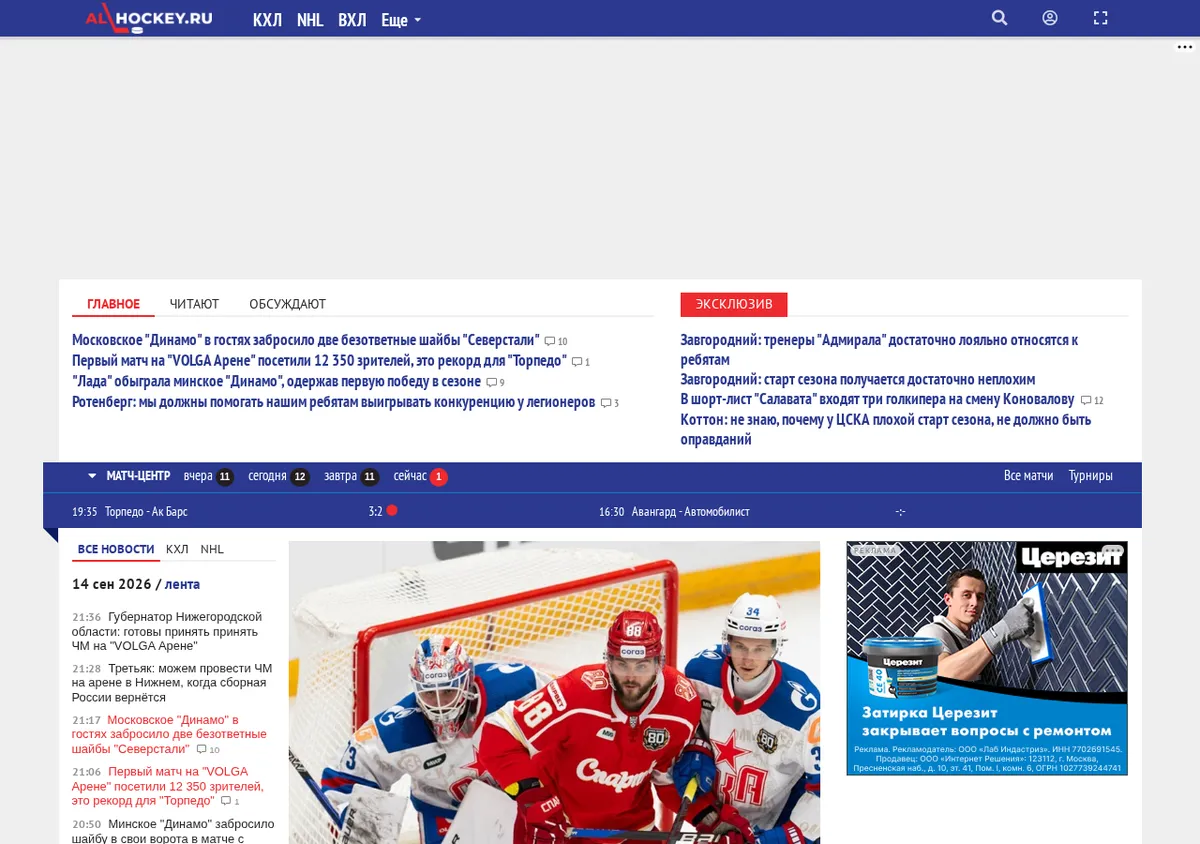Collapse the МАТЧ-ЦЕНТР triangle arrow
This screenshot has height=844, width=1200.
click(92, 476)
